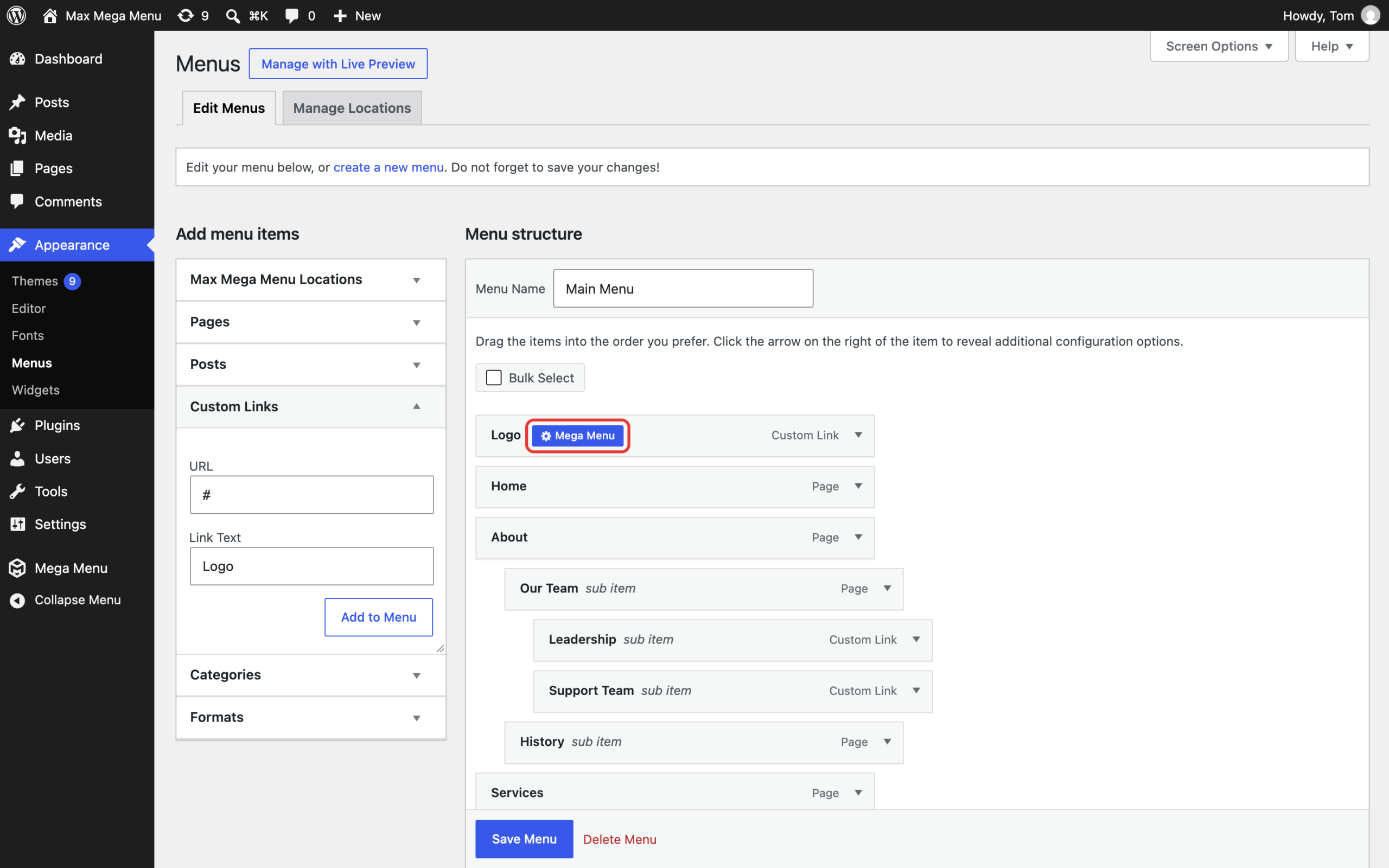Expand the Posts panel under Add menu items
This screenshot has height=868, width=1389.
point(417,365)
